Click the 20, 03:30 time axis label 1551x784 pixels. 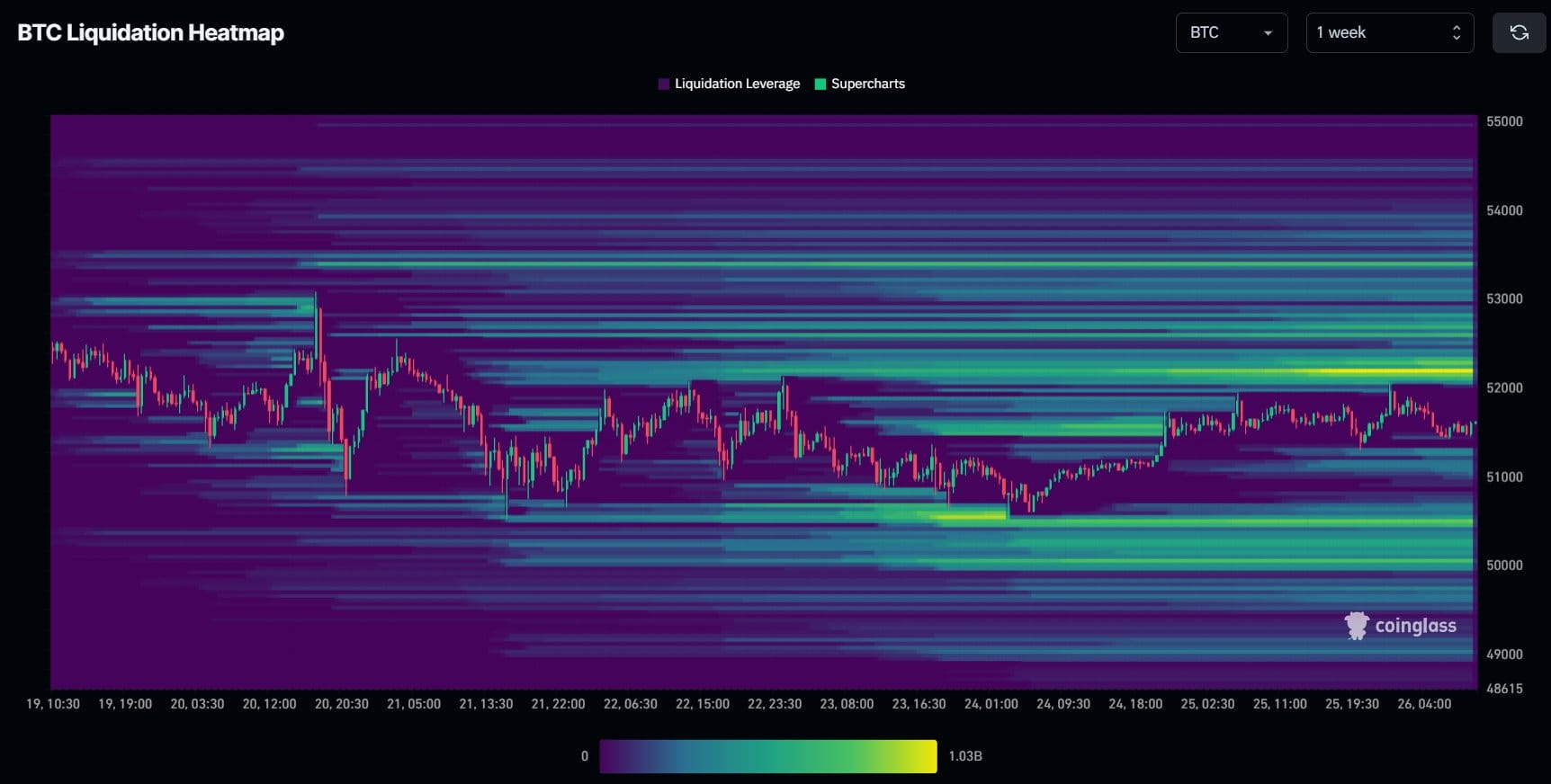click(197, 704)
